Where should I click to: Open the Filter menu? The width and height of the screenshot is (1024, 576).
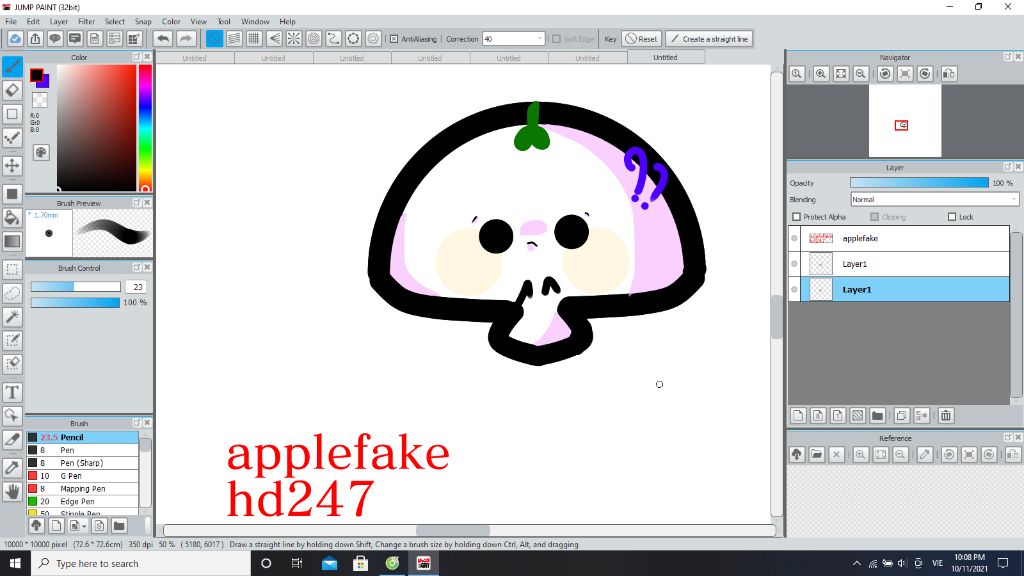pos(86,22)
